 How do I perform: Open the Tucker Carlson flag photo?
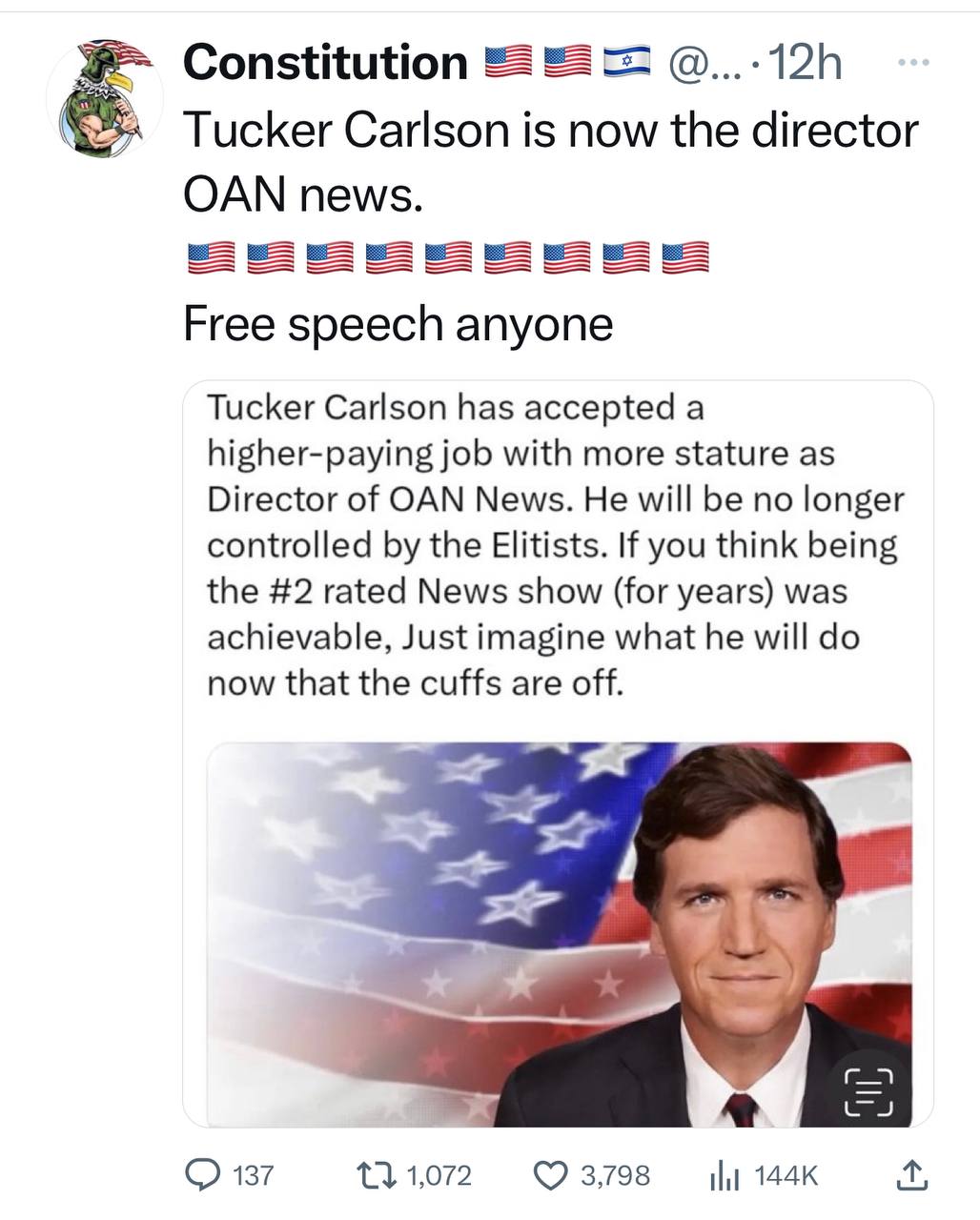point(559,934)
